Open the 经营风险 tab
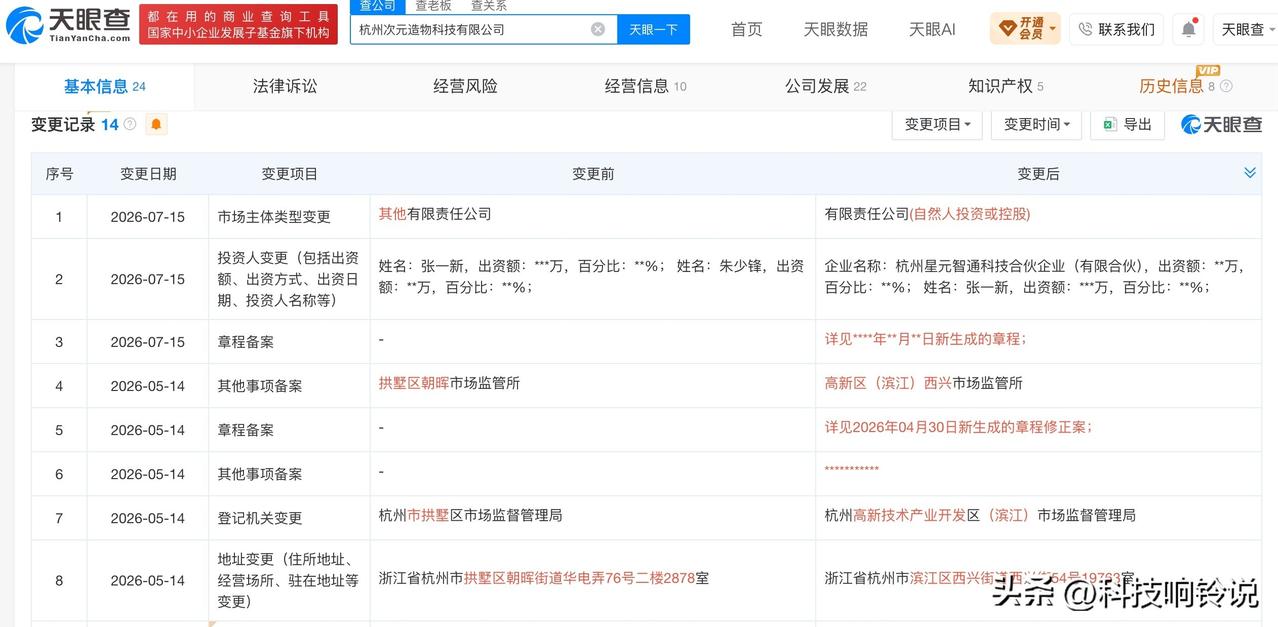 pos(465,87)
